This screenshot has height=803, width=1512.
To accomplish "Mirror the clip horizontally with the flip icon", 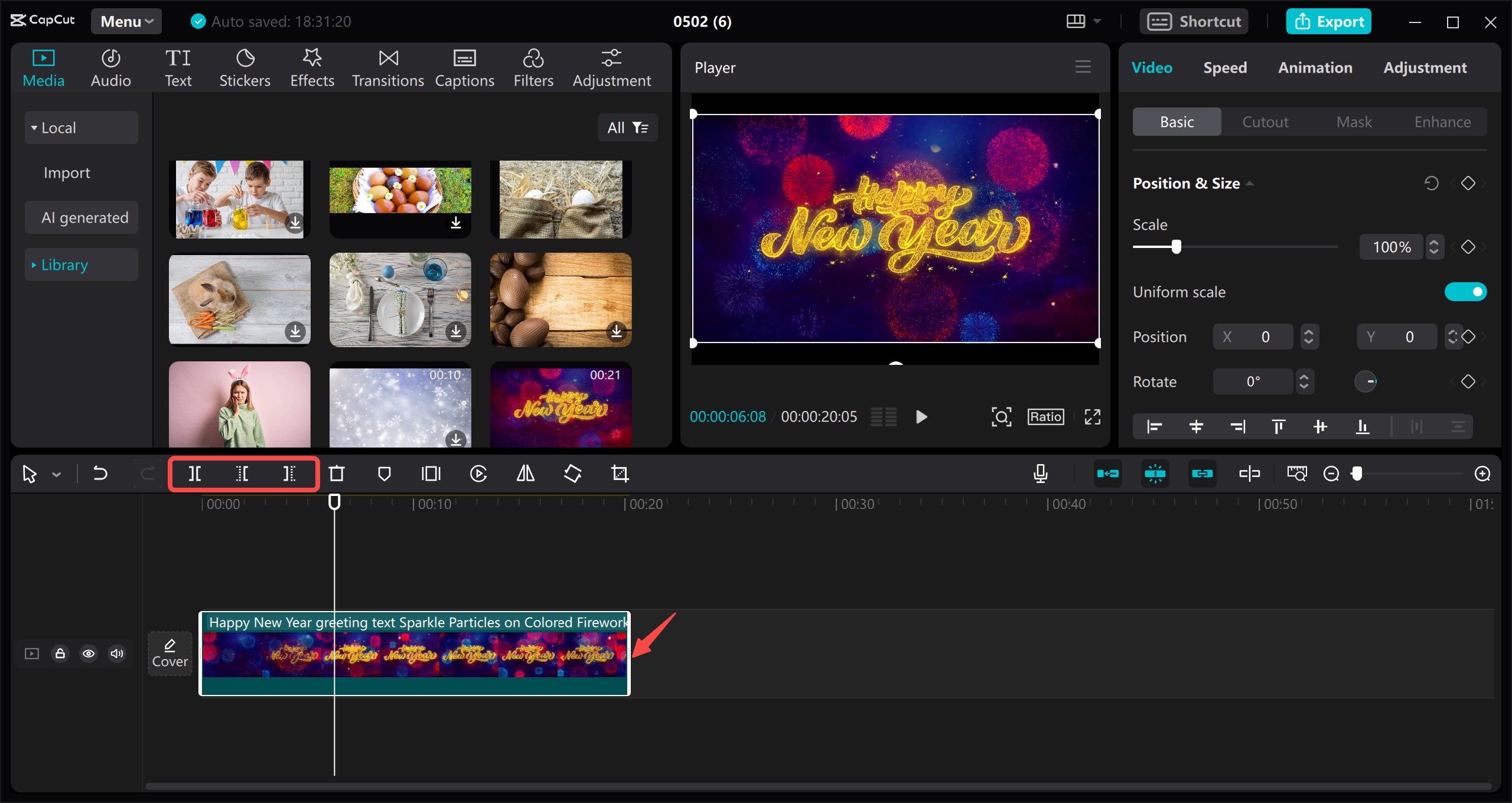I will (524, 473).
